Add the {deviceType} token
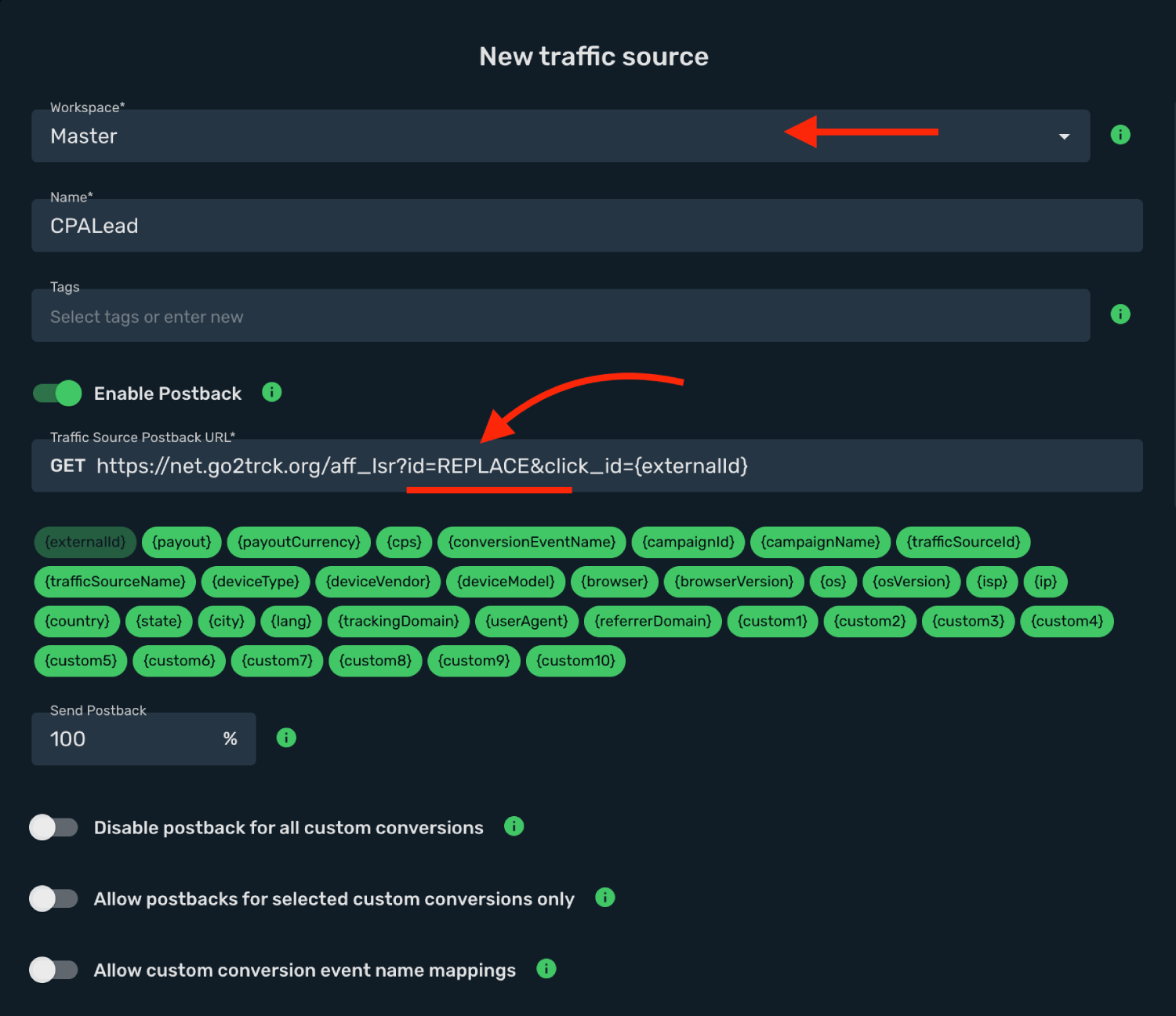Screen dimensions: 1176x1016 256,582
